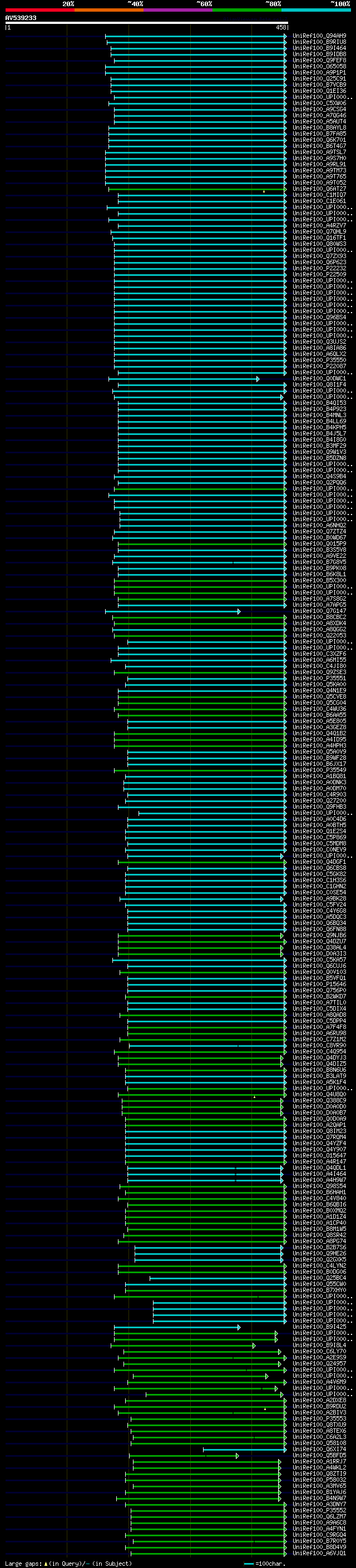This screenshot has height=1568, width=356.
Task: Open hit UniRef100_B4N9W7
Action: tap(319, 1498)
